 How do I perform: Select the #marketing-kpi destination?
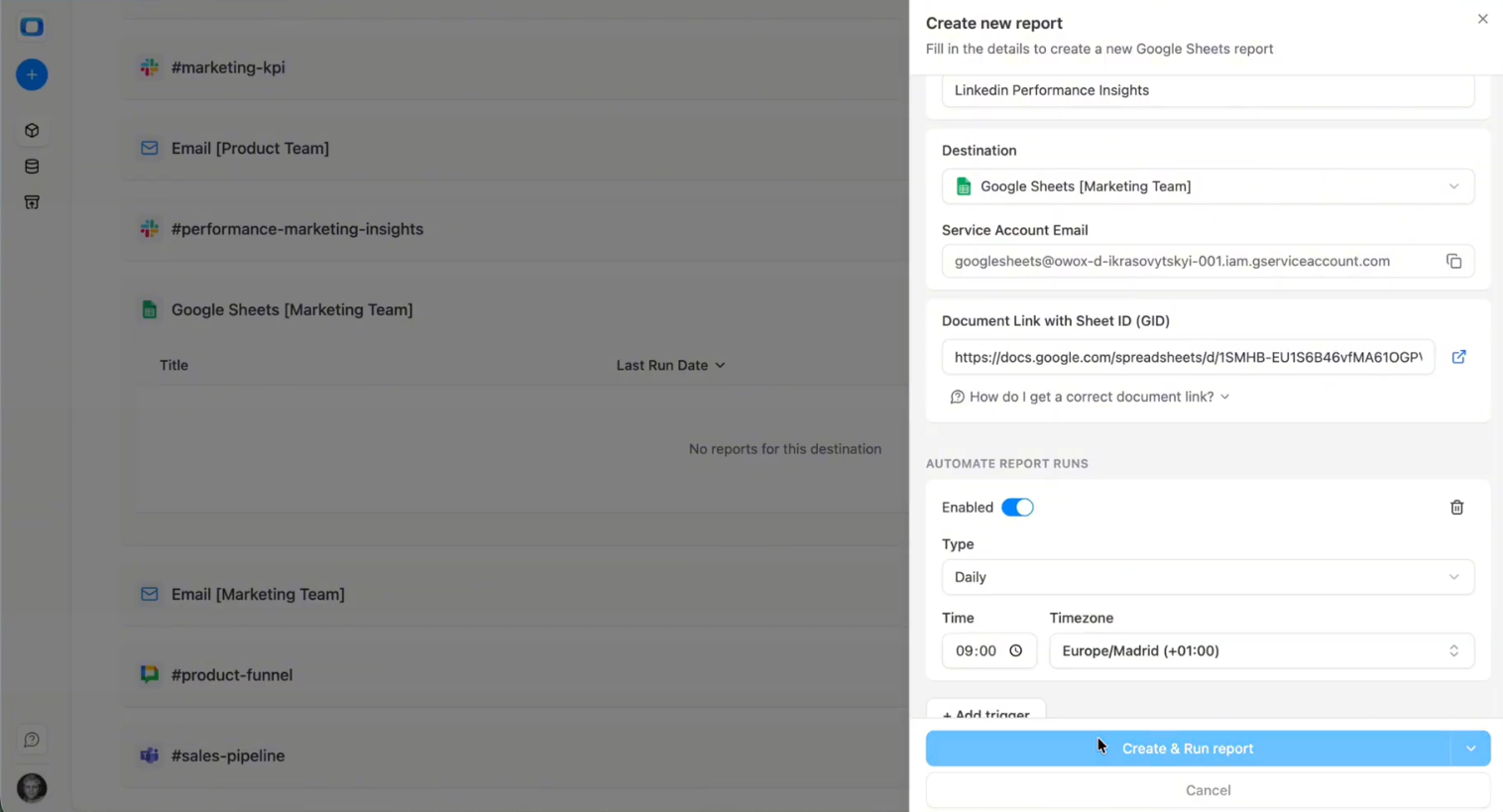pos(228,67)
